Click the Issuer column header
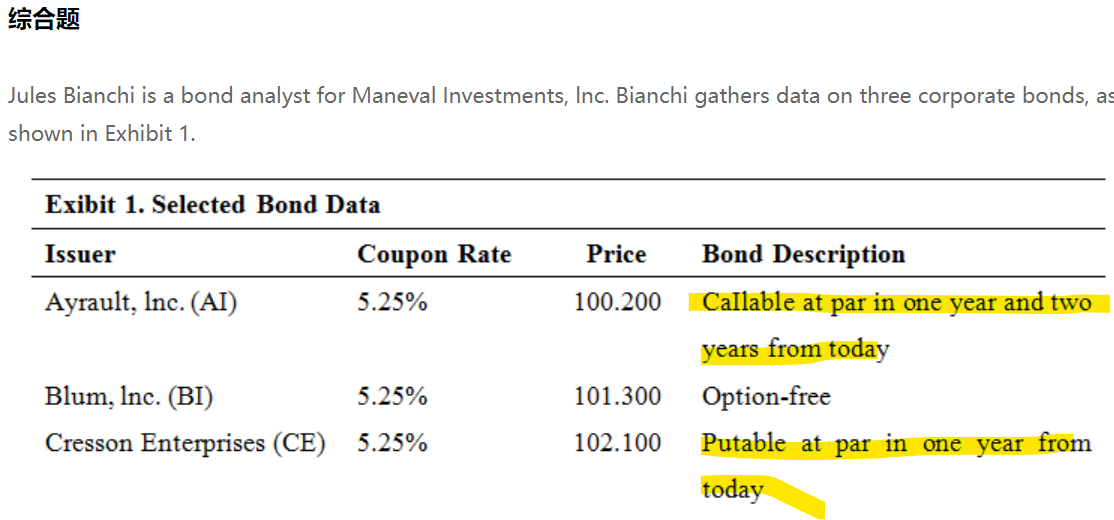Image resolution: width=1114 pixels, height=520 pixels. click(x=80, y=255)
